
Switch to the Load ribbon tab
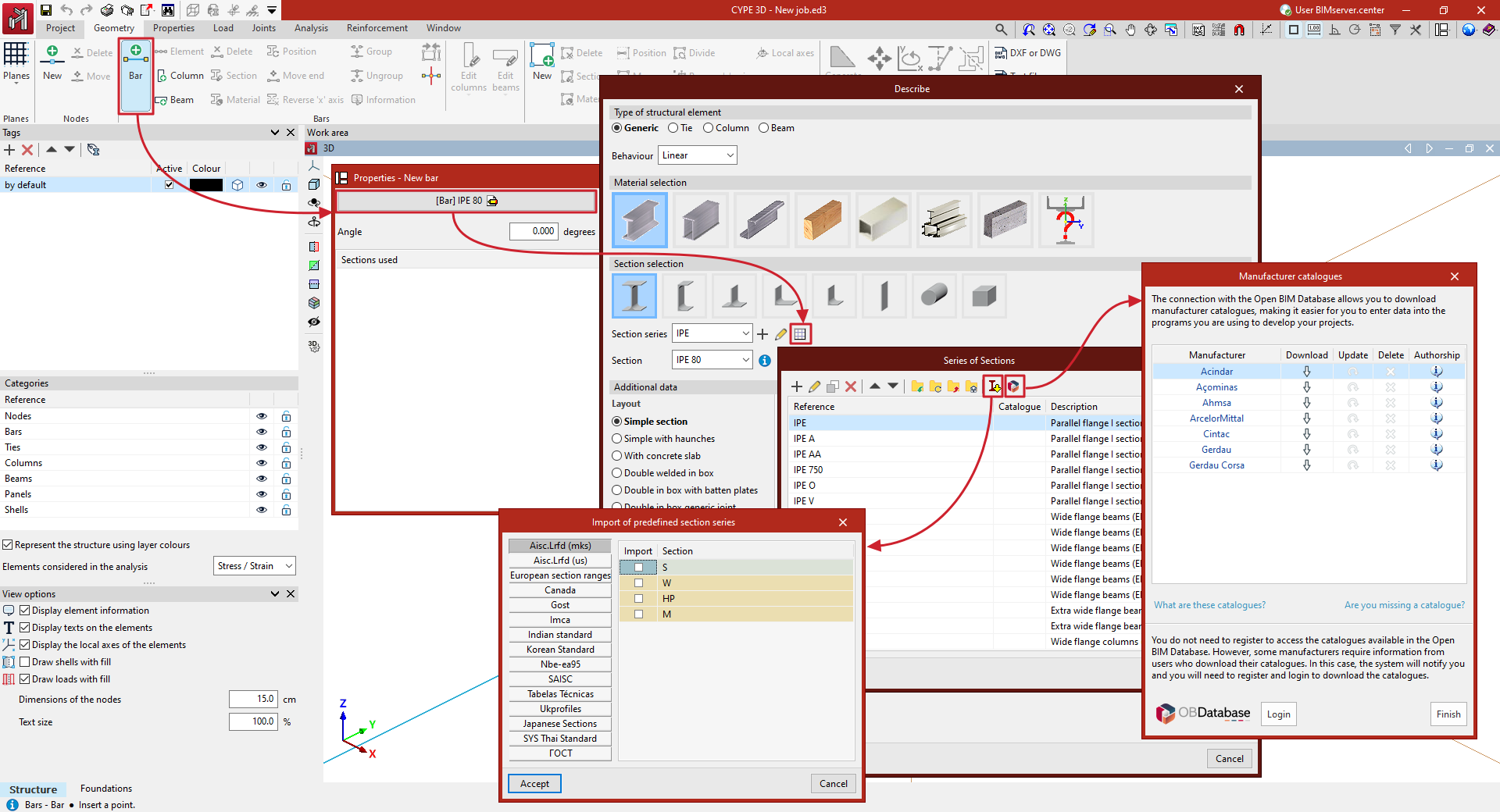[x=223, y=28]
